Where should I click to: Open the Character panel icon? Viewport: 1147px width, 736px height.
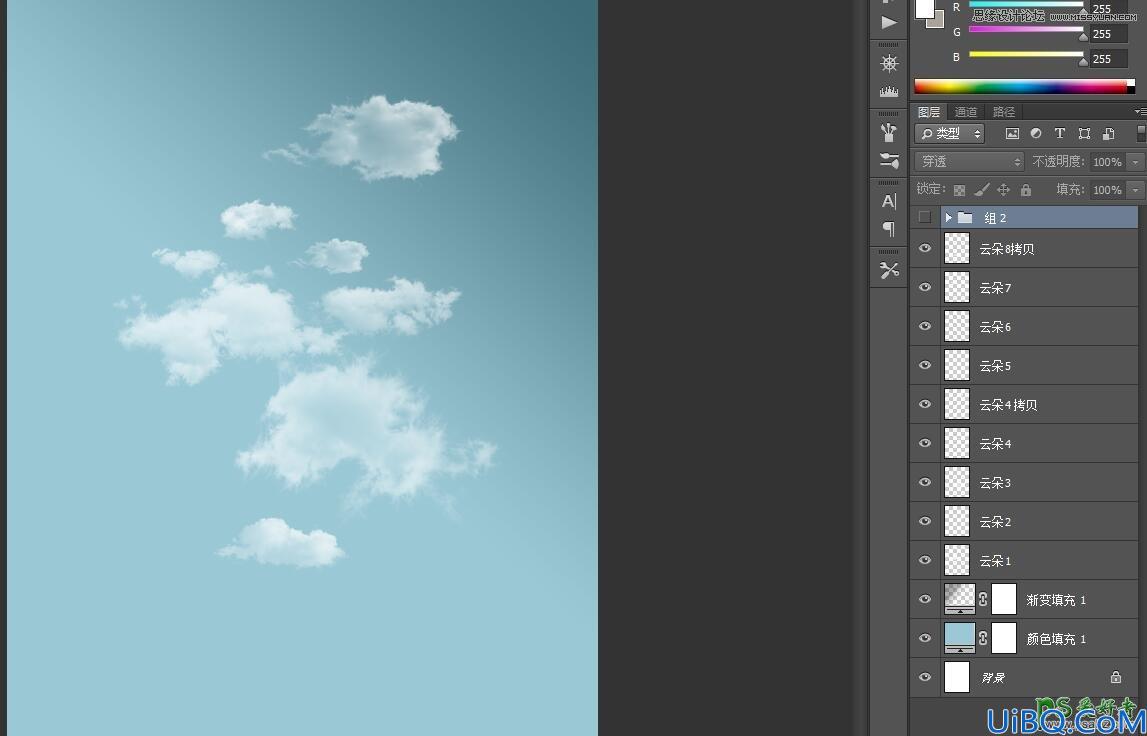point(889,201)
